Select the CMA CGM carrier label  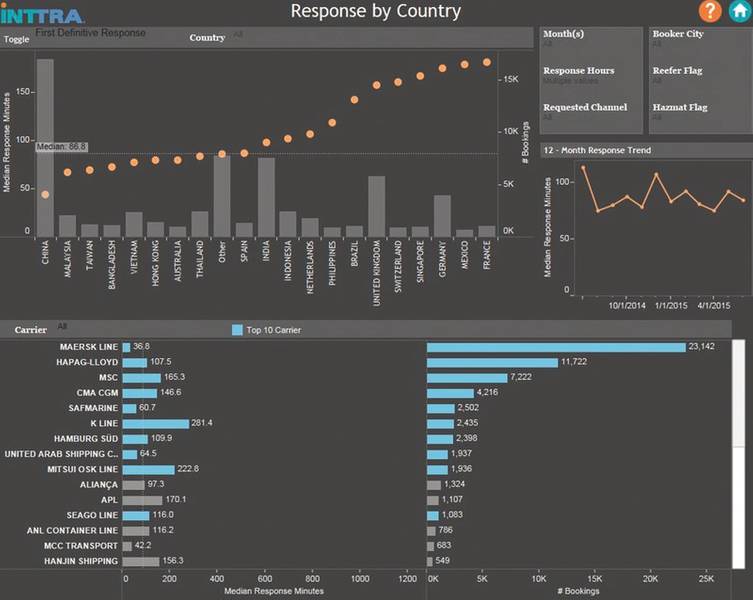97,393
